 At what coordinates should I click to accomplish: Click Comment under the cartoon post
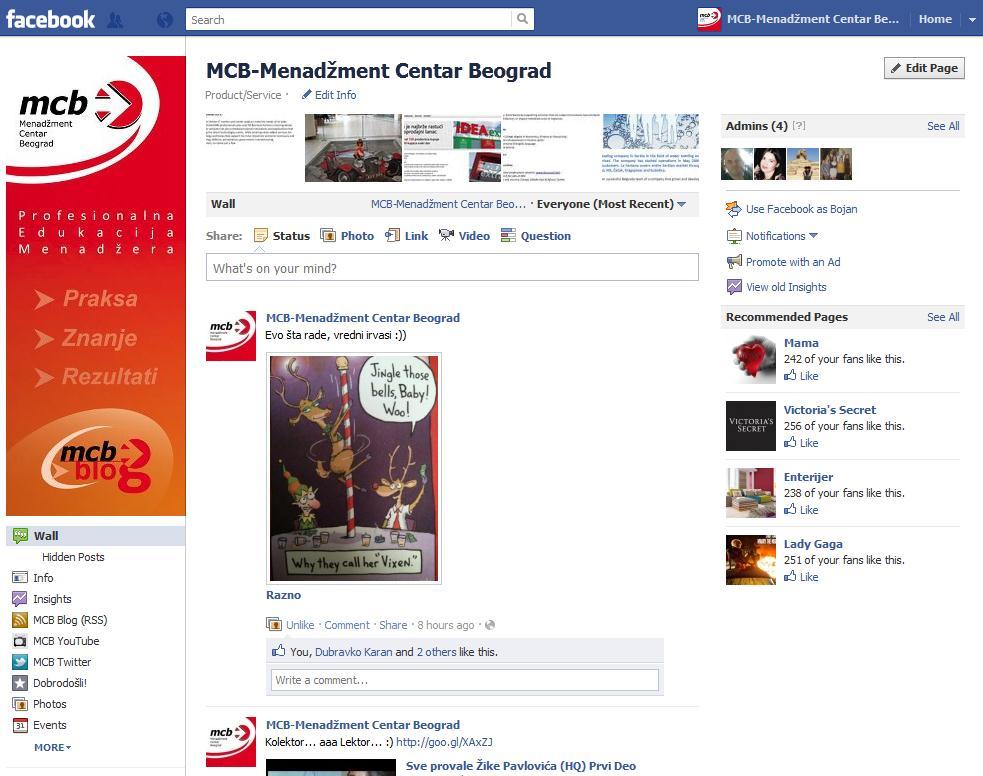[x=347, y=625]
